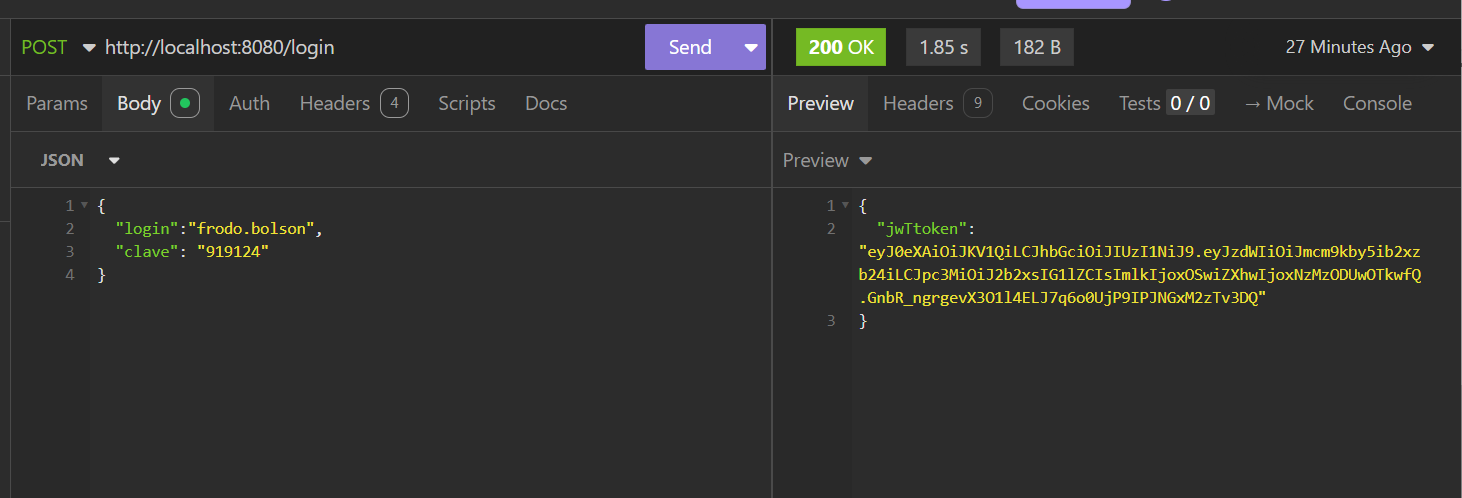Open the Send options arrow
The image size is (1462, 498).
click(751, 47)
